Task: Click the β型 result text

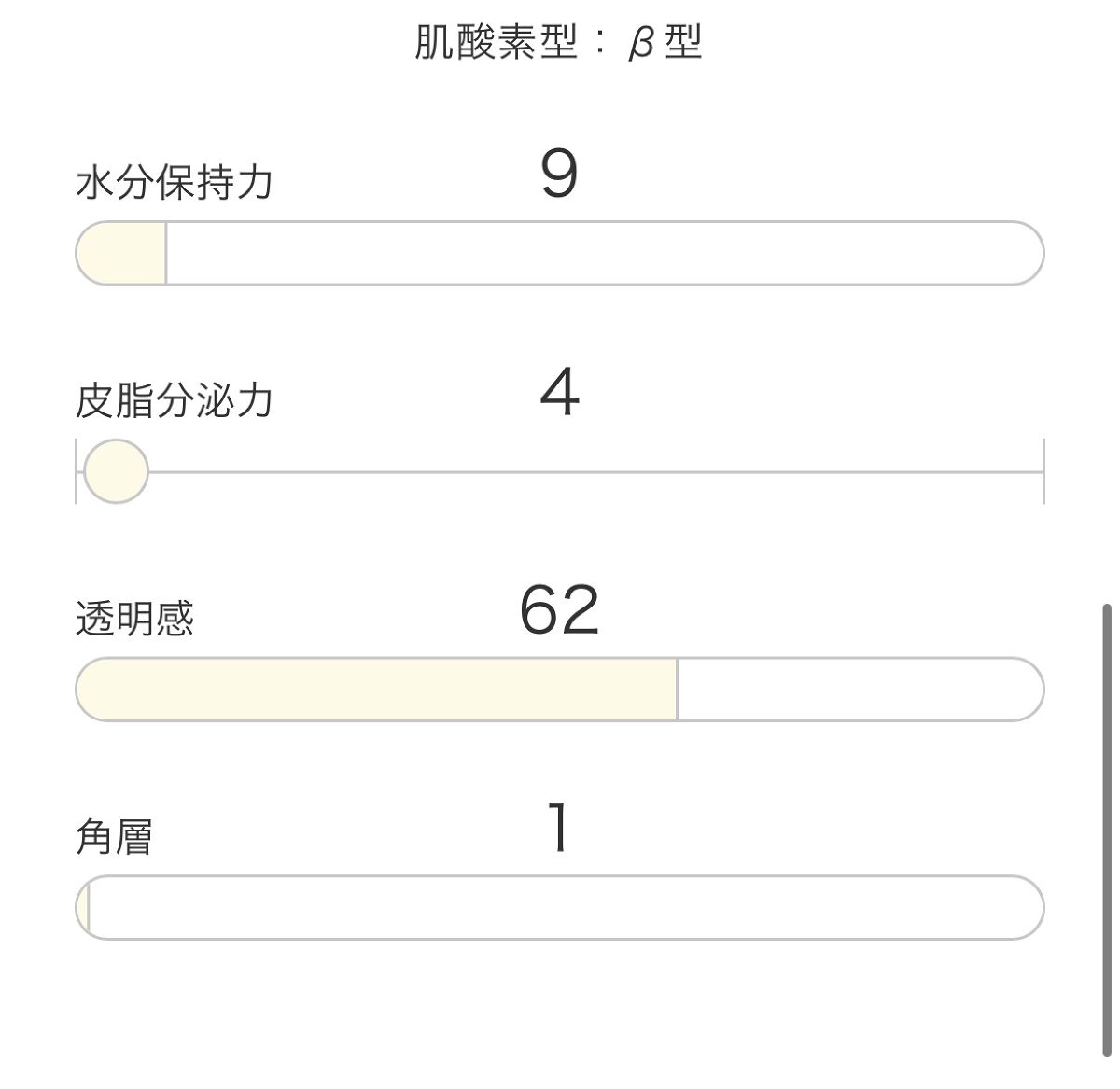Action: pos(665,43)
